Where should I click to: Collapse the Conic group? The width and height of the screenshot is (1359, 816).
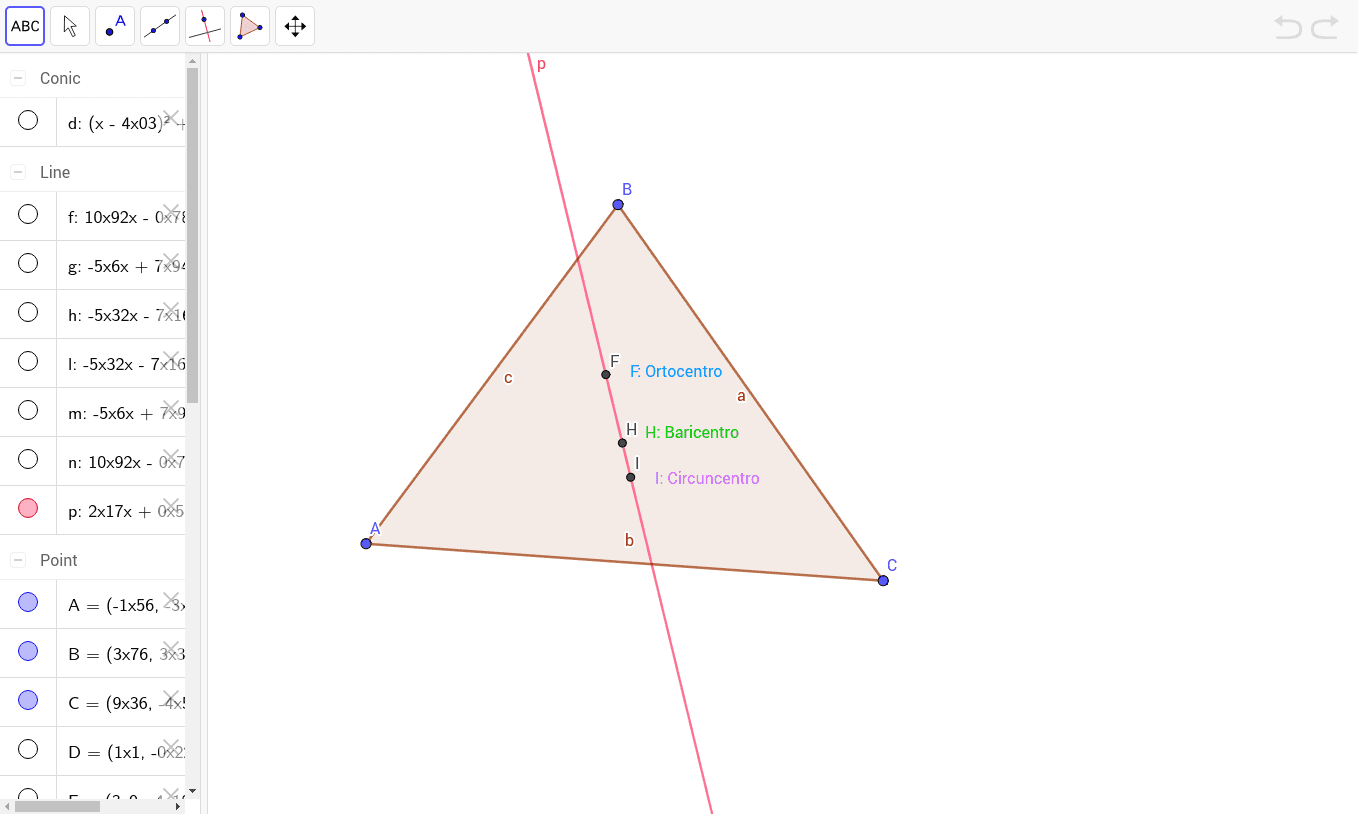tap(18, 78)
